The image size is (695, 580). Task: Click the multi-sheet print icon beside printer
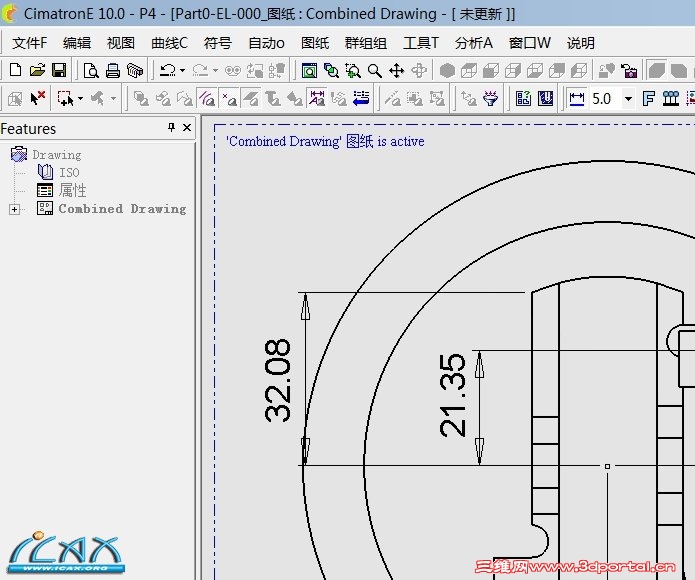point(135,70)
